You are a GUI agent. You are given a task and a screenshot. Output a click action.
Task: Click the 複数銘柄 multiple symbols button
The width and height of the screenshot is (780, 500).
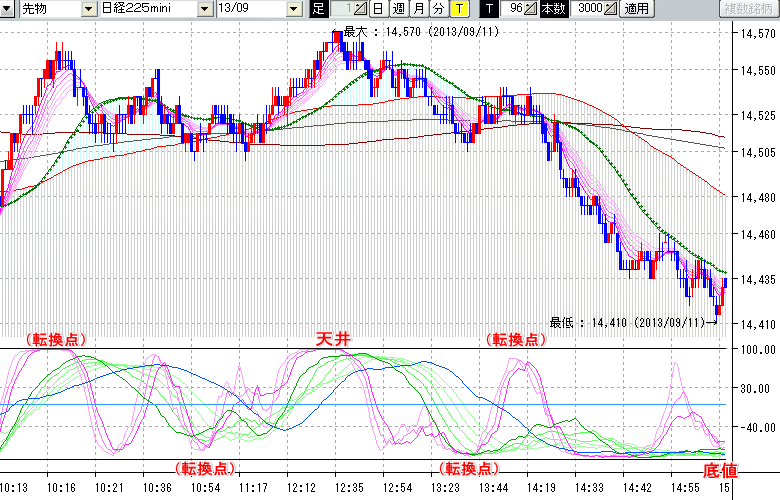click(x=748, y=9)
